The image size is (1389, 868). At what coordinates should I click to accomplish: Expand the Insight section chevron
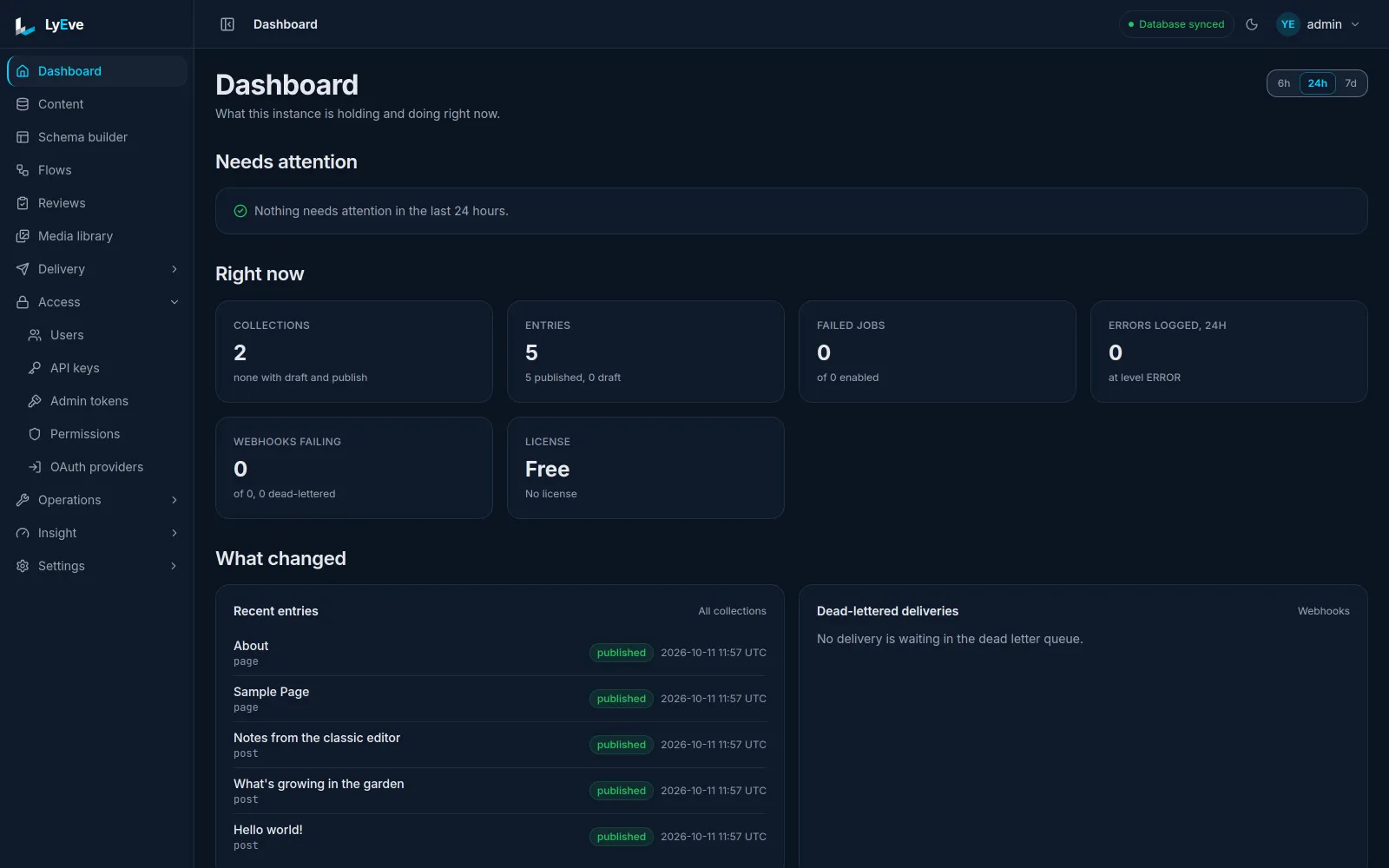[174, 533]
